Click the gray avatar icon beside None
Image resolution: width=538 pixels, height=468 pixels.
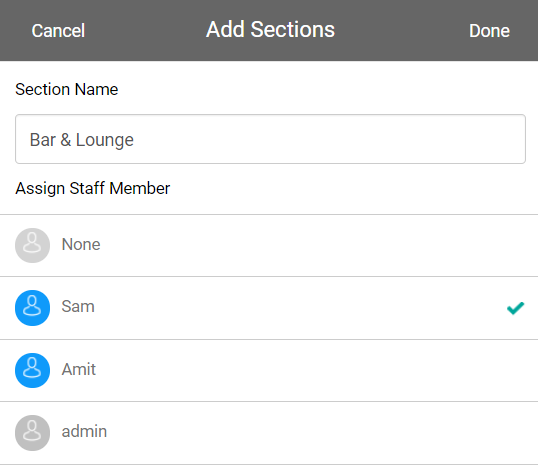[x=32, y=245]
